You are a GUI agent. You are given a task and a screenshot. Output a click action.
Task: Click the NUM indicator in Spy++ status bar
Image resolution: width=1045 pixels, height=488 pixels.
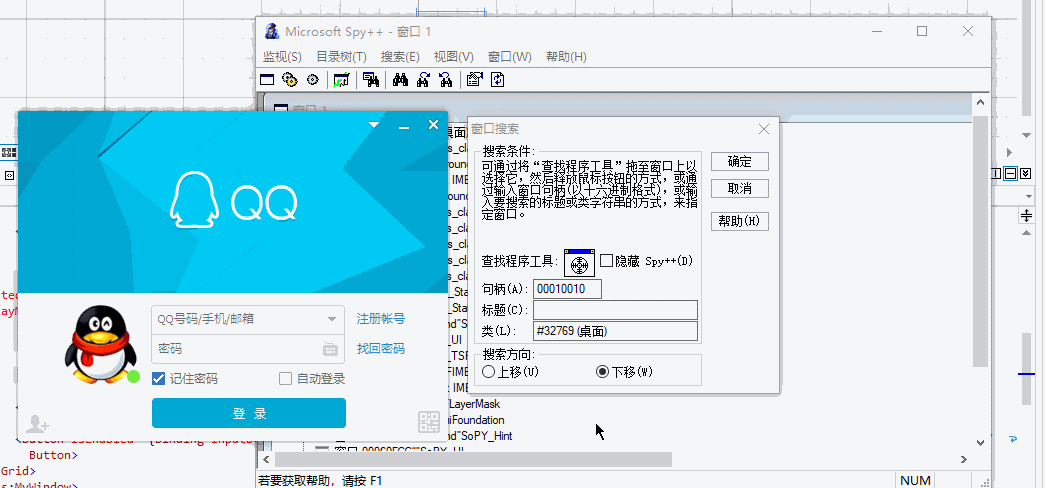(x=915, y=481)
